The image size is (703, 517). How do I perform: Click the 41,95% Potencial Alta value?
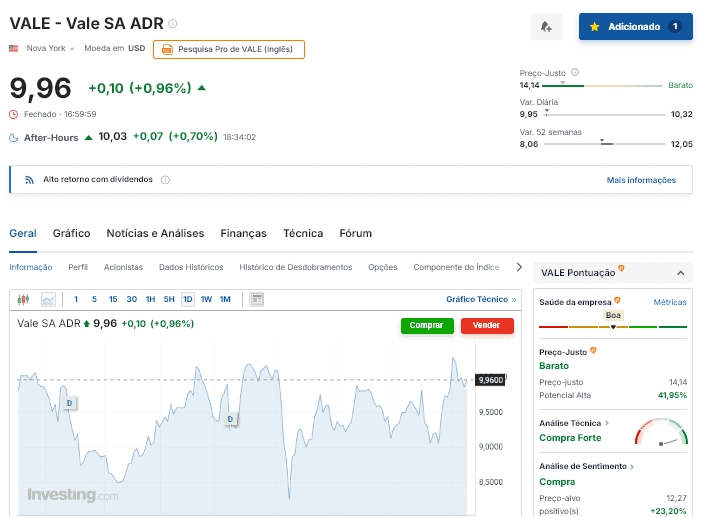point(672,395)
